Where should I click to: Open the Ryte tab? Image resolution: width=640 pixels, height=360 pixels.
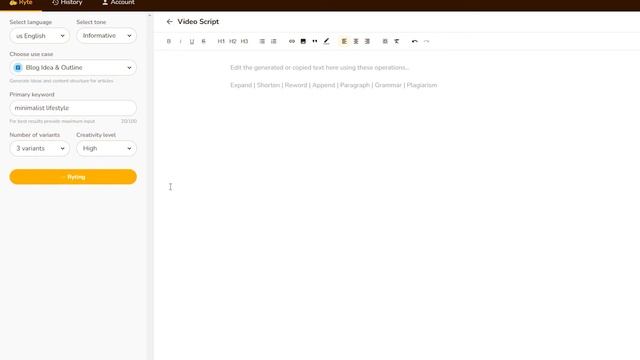pos(21,3)
